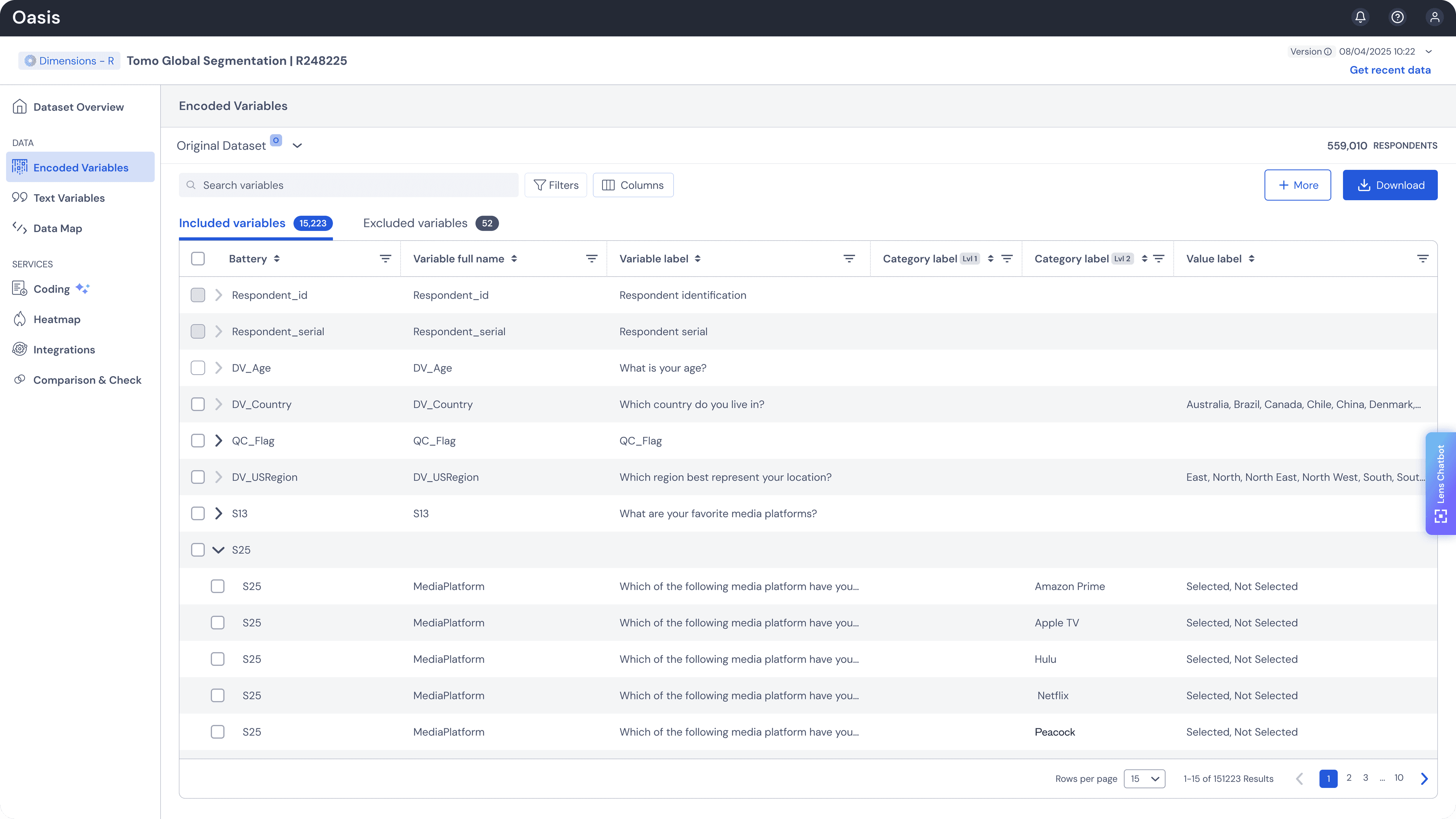Check the Netflix row checkbox
This screenshot has height=819, width=1456.
(x=218, y=695)
